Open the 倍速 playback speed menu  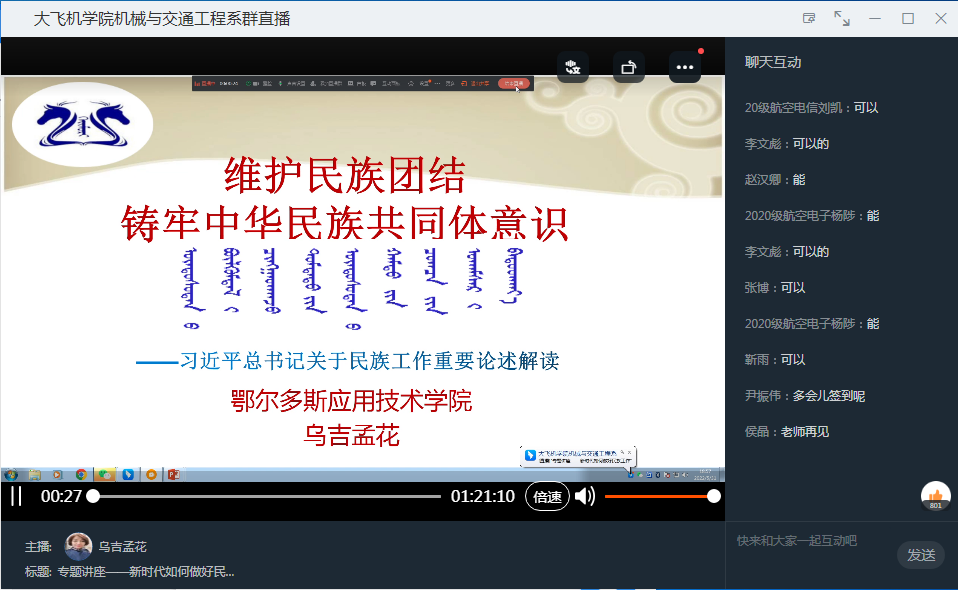pyautogui.click(x=547, y=496)
